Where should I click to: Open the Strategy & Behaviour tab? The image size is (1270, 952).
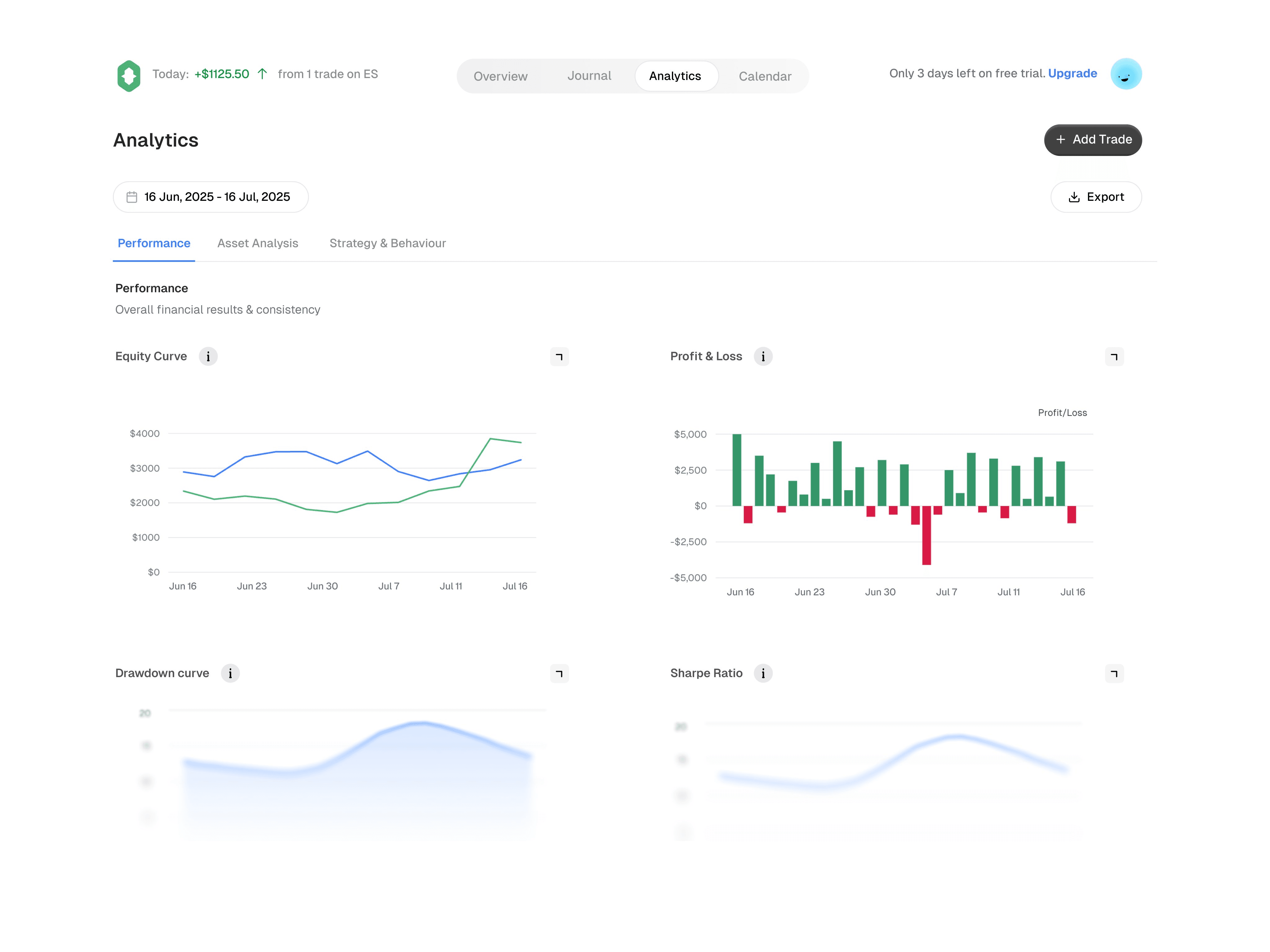pos(388,243)
